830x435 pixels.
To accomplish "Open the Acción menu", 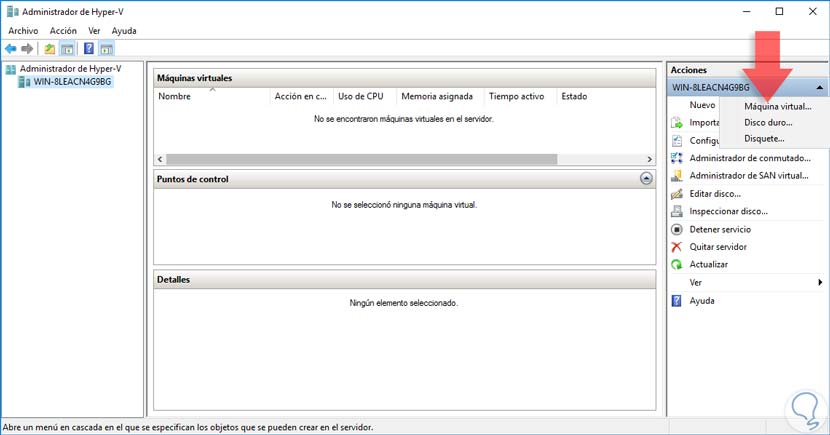I will click(x=63, y=31).
